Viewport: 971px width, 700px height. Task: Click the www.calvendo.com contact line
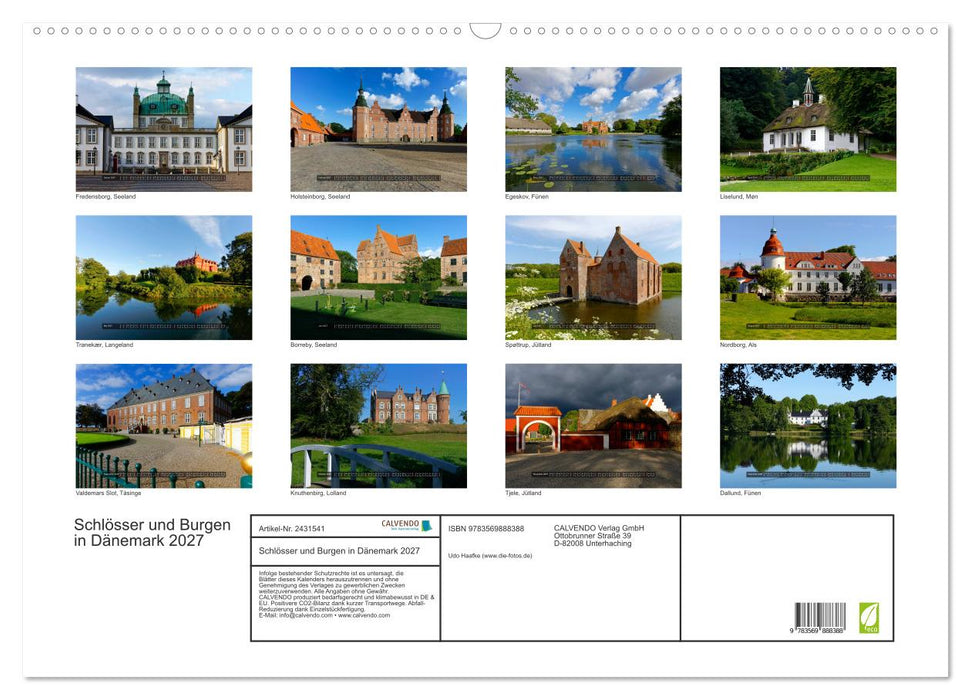pyautogui.click(x=324, y=615)
